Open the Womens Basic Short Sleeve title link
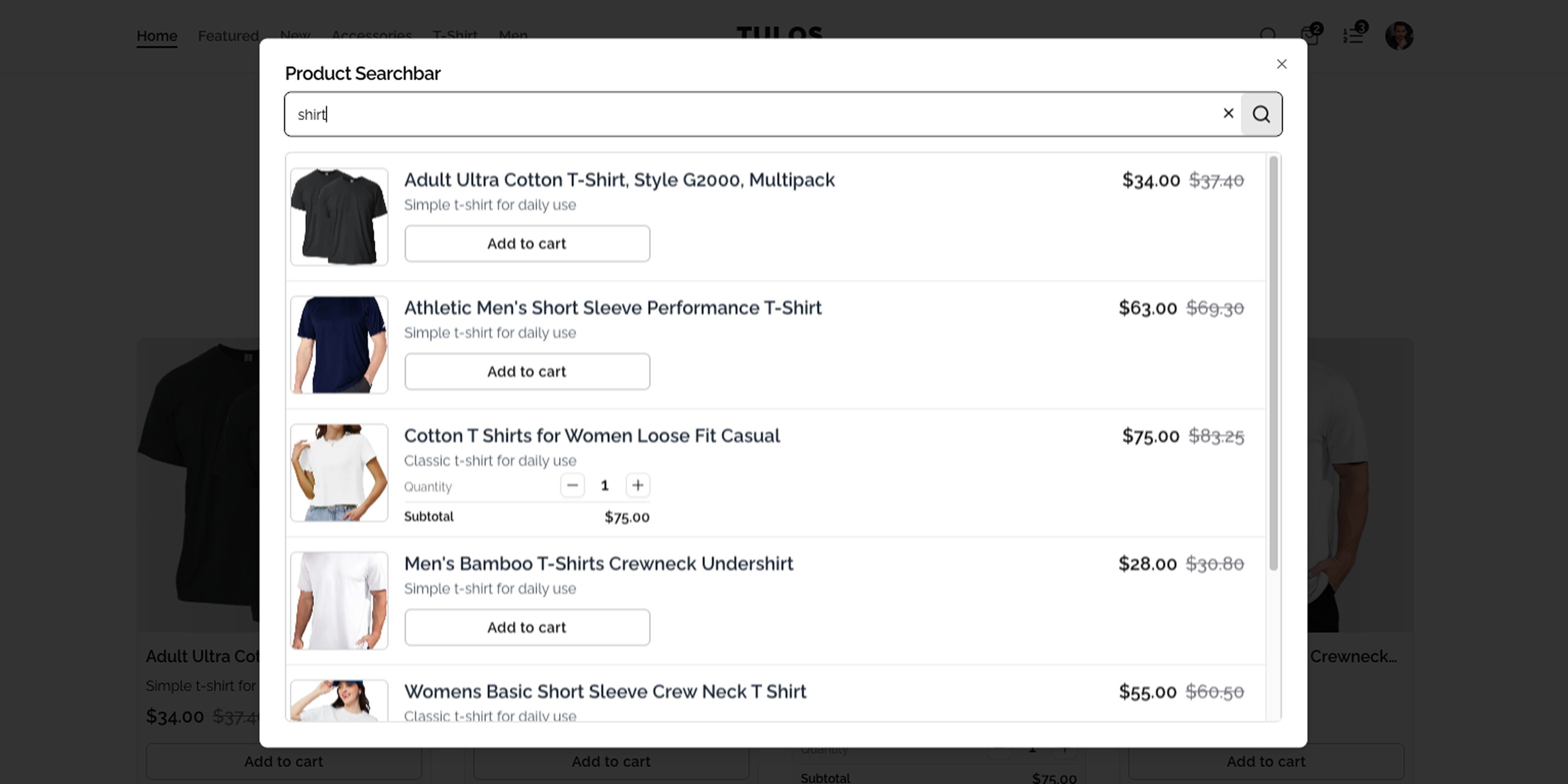 [605, 691]
